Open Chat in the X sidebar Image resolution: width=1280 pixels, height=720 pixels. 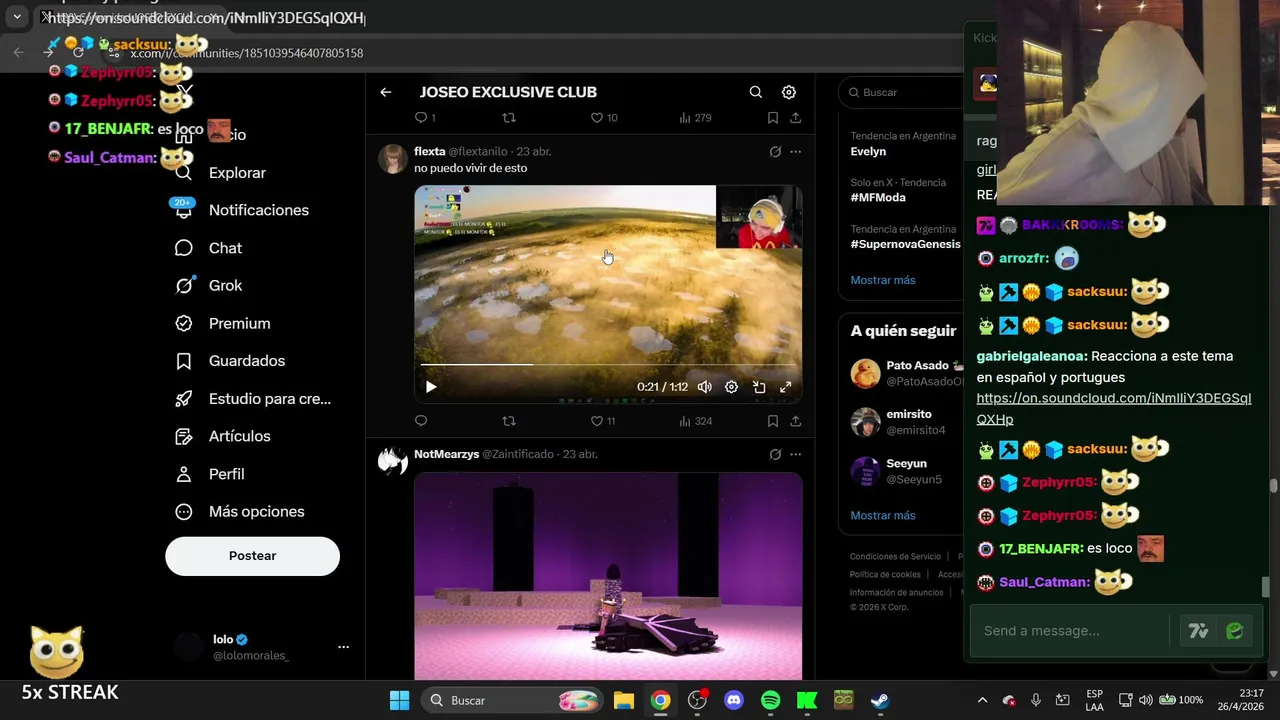point(209,248)
